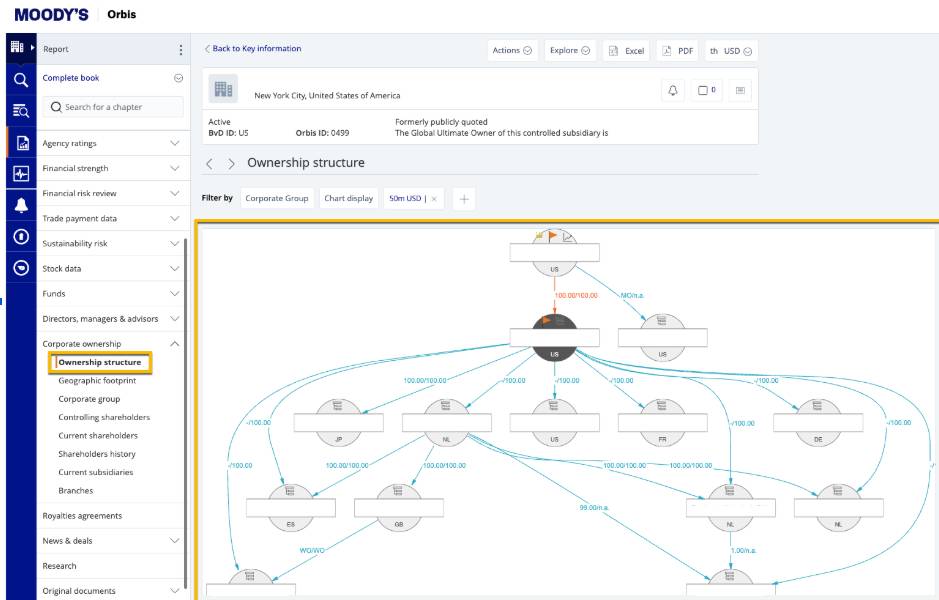
Task: Open the Explore dropdown
Action: click(570, 50)
